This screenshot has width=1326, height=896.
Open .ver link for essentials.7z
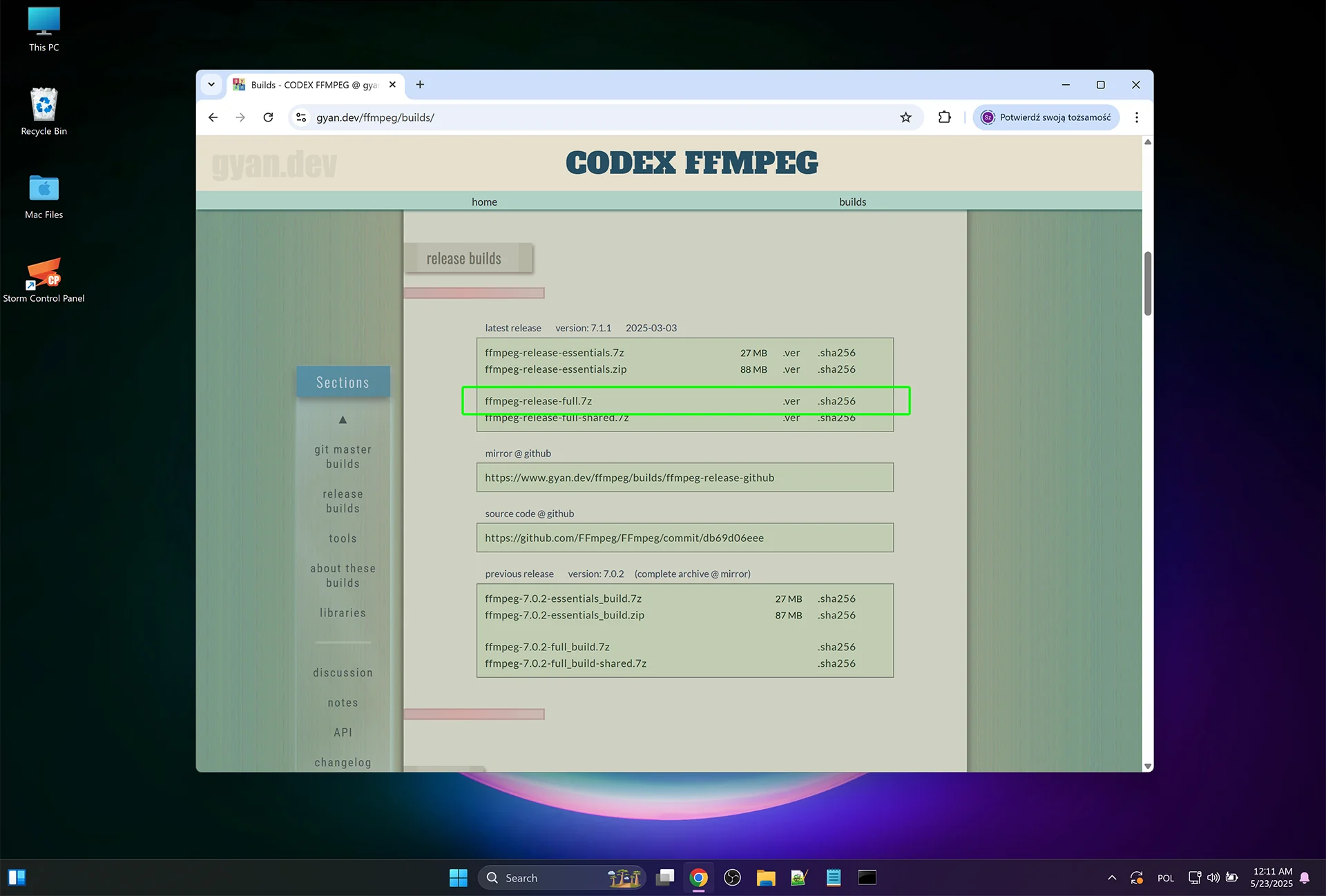pos(791,353)
